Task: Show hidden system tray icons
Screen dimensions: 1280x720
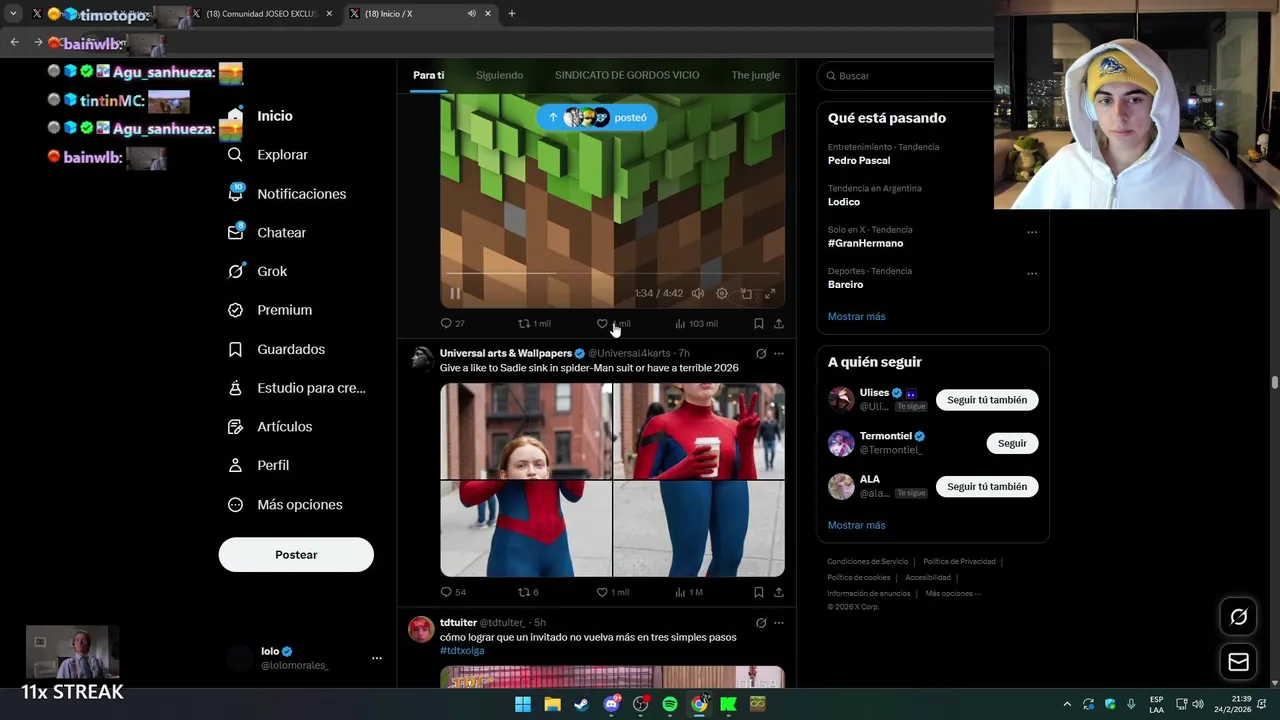Action: coord(1067,704)
